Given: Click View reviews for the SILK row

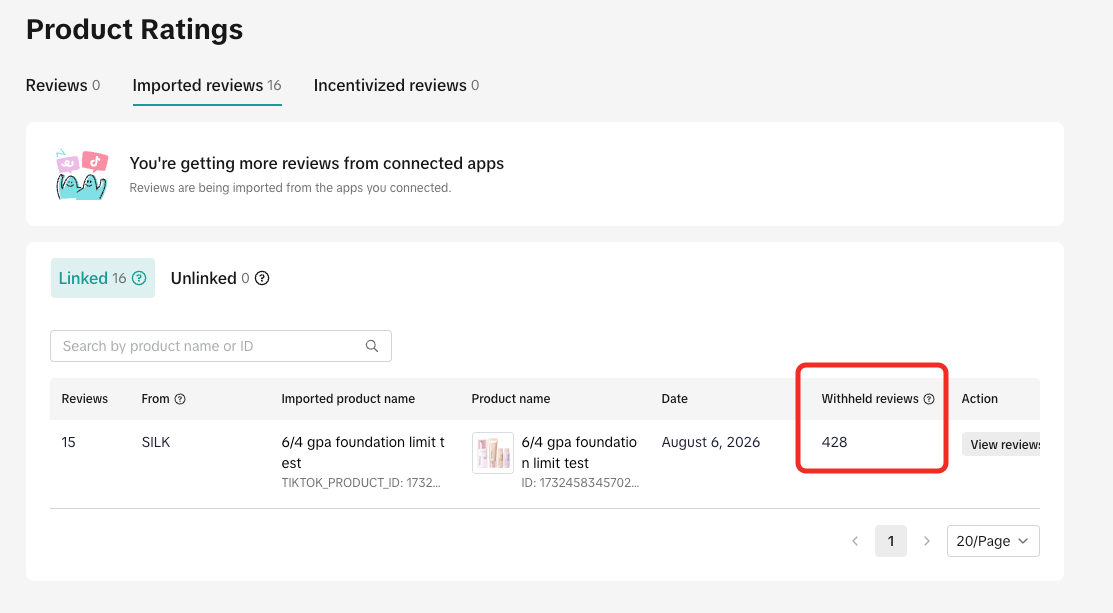Looking at the screenshot, I should (x=1001, y=444).
